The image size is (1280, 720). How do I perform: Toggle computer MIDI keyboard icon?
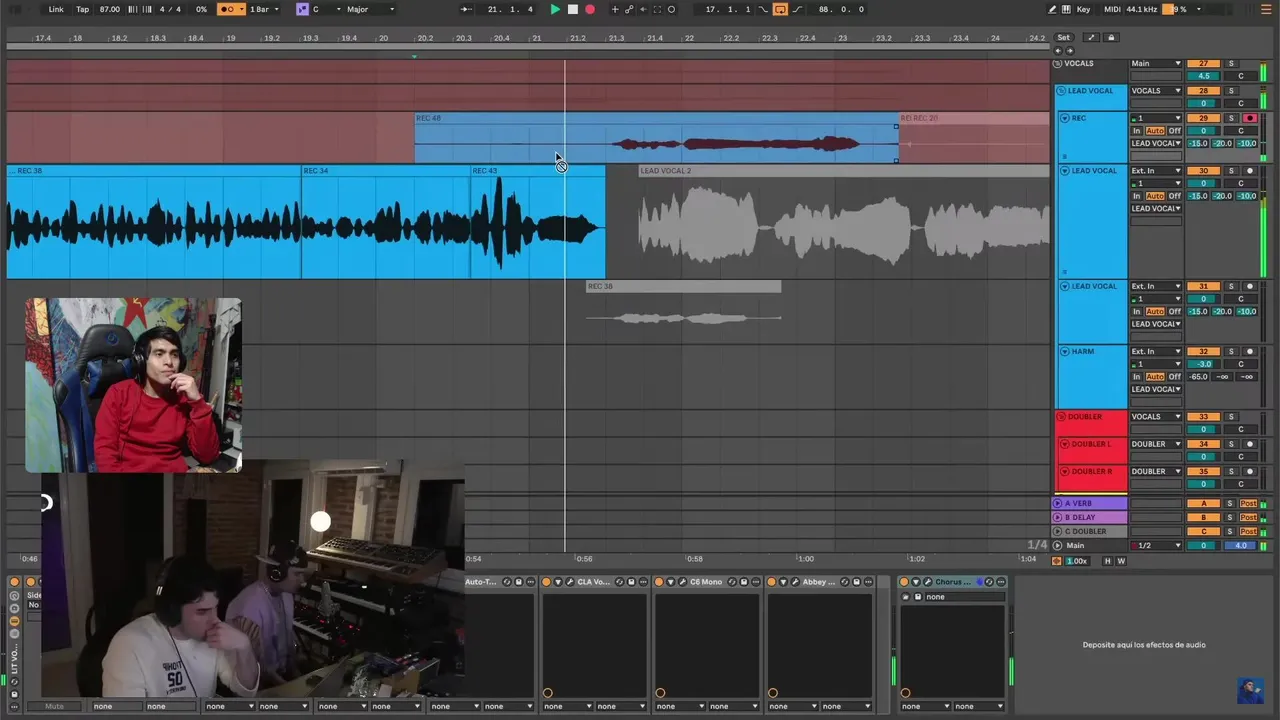[1067, 9]
